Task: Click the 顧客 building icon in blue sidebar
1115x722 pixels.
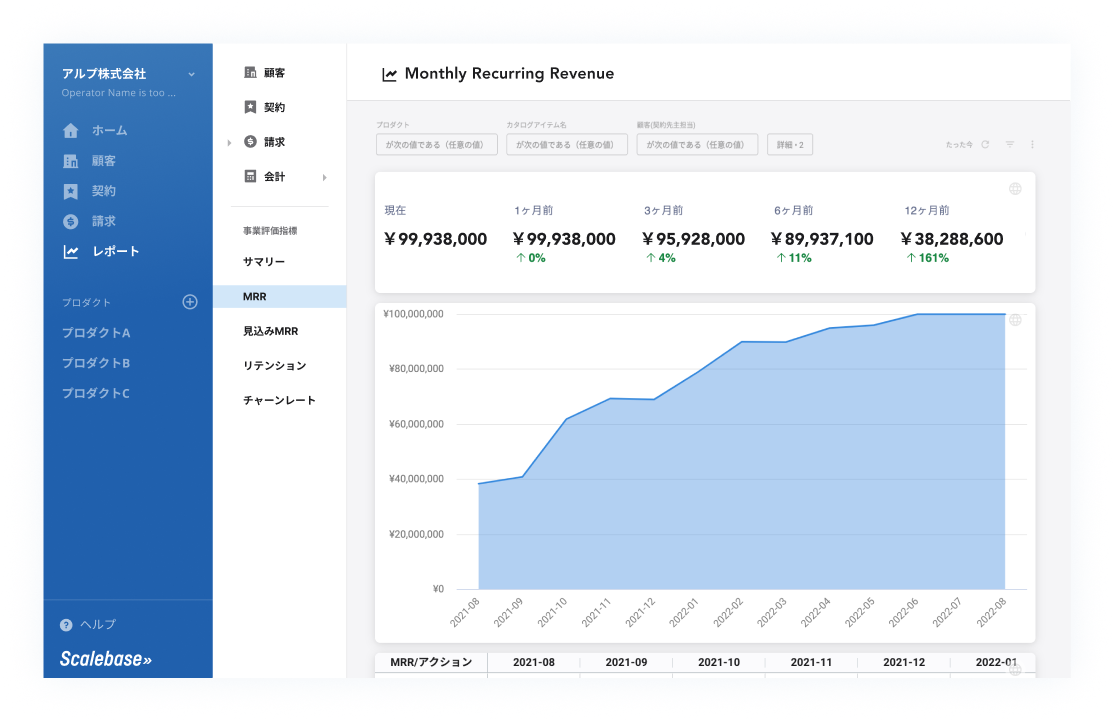Action: point(70,161)
